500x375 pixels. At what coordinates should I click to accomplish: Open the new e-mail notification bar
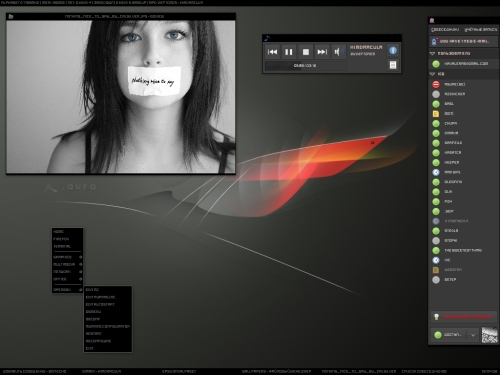[x=463, y=41]
